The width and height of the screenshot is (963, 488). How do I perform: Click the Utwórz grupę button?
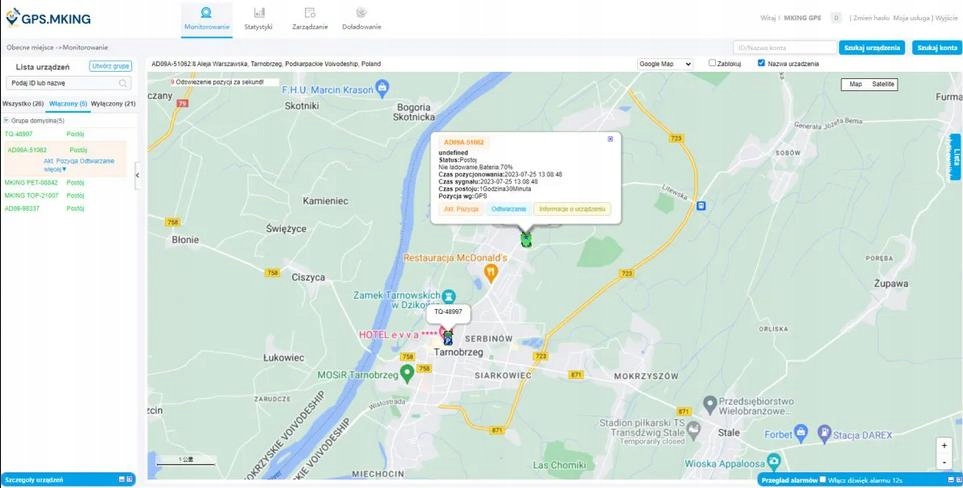click(110, 66)
